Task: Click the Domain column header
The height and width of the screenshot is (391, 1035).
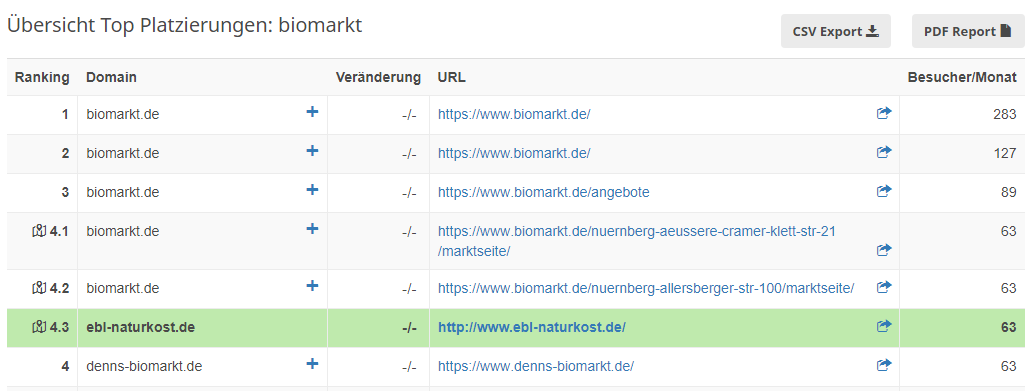Action: pyautogui.click(x=112, y=77)
